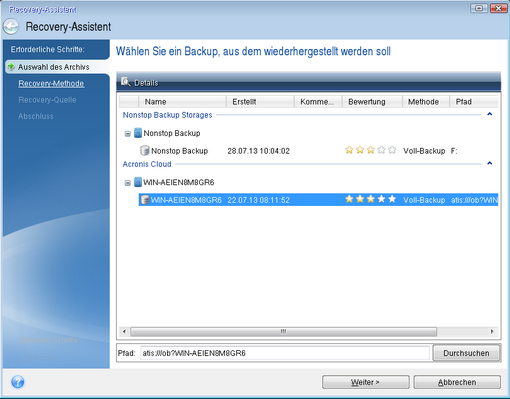Click the Nonstop Backup storage group icon
The image size is (510, 399).
tap(138, 133)
